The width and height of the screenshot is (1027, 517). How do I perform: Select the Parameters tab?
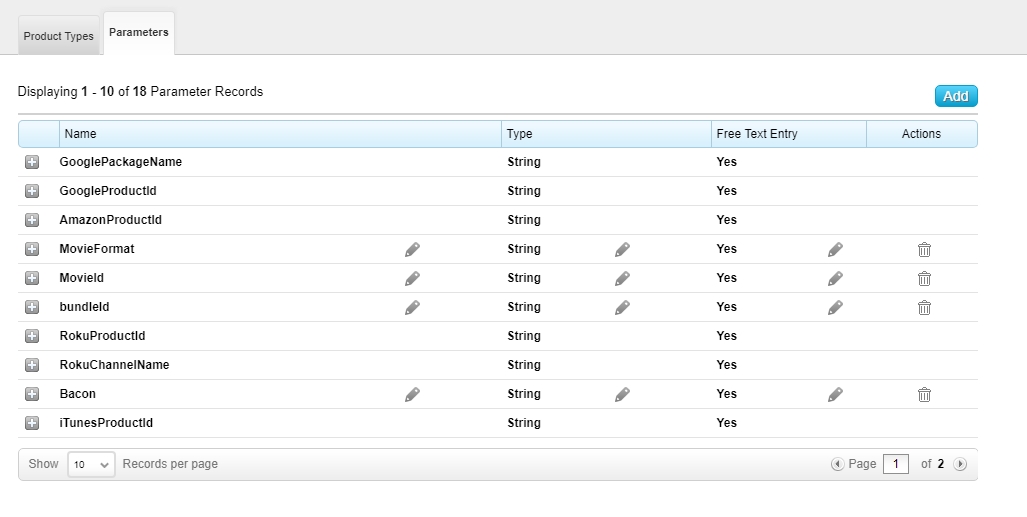(139, 33)
